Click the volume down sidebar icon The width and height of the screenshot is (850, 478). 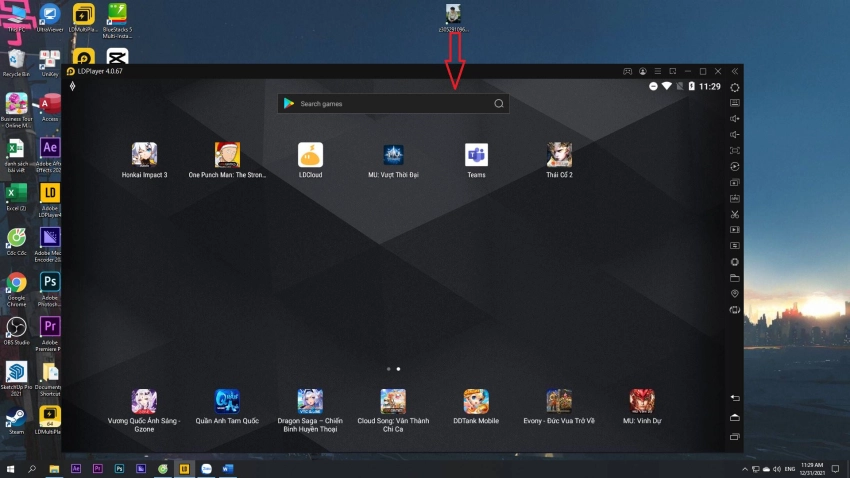coord(735,135)
